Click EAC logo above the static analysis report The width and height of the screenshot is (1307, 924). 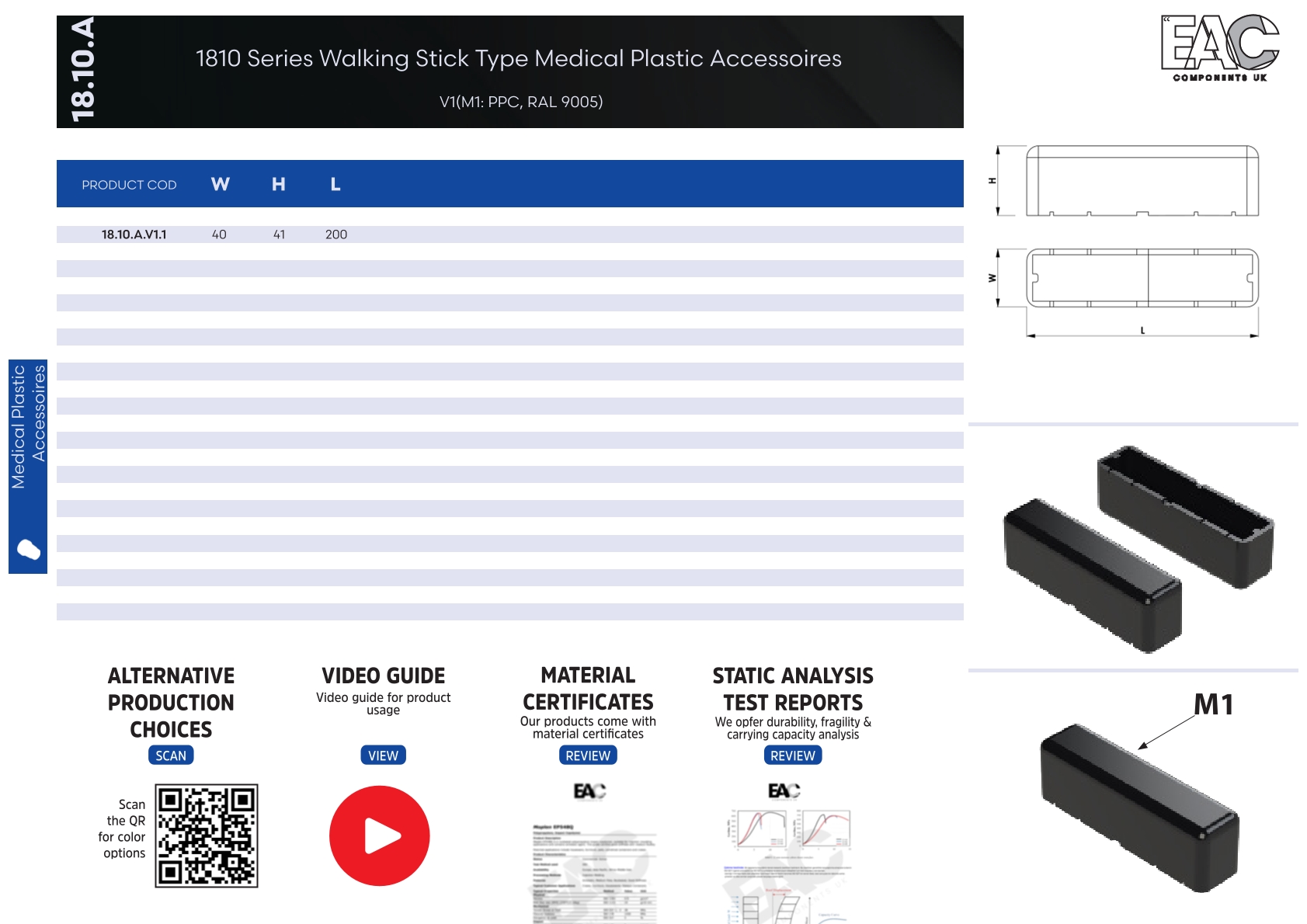click(x=784, y=790)
